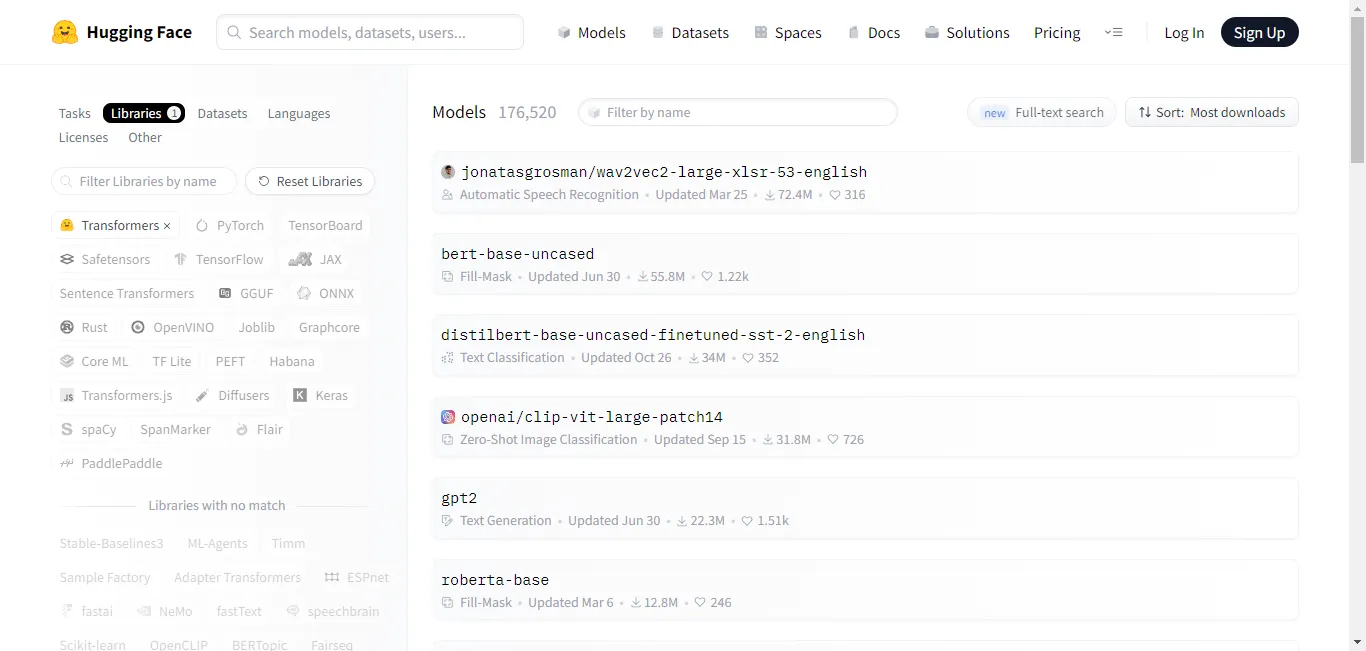This screenshot has height=651, width=1366.
Task: Switch to the Tasks filter tab
Action: point(75,113)
